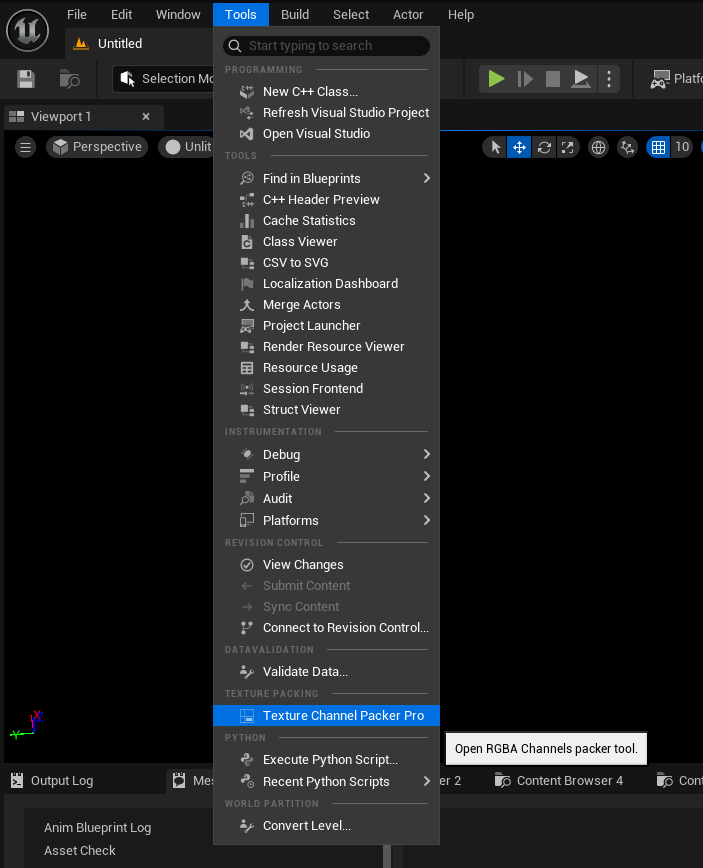Choose Open Visual Studio
The width and height of the screenshot is (703, 868).
pyautogui.click(x=327, y=134)
